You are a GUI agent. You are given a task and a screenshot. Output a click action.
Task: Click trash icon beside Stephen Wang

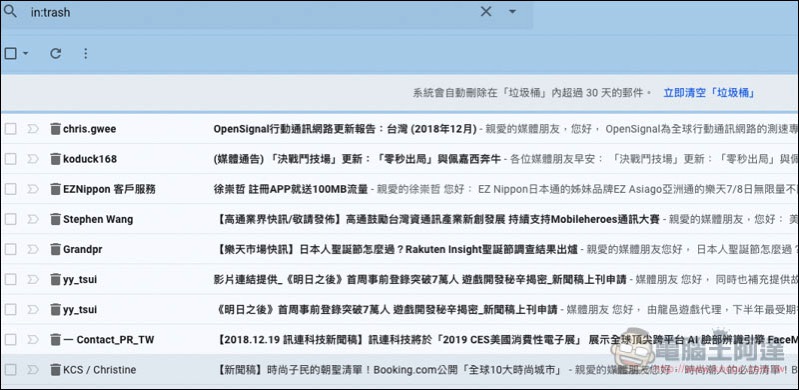tap(55, 219)
